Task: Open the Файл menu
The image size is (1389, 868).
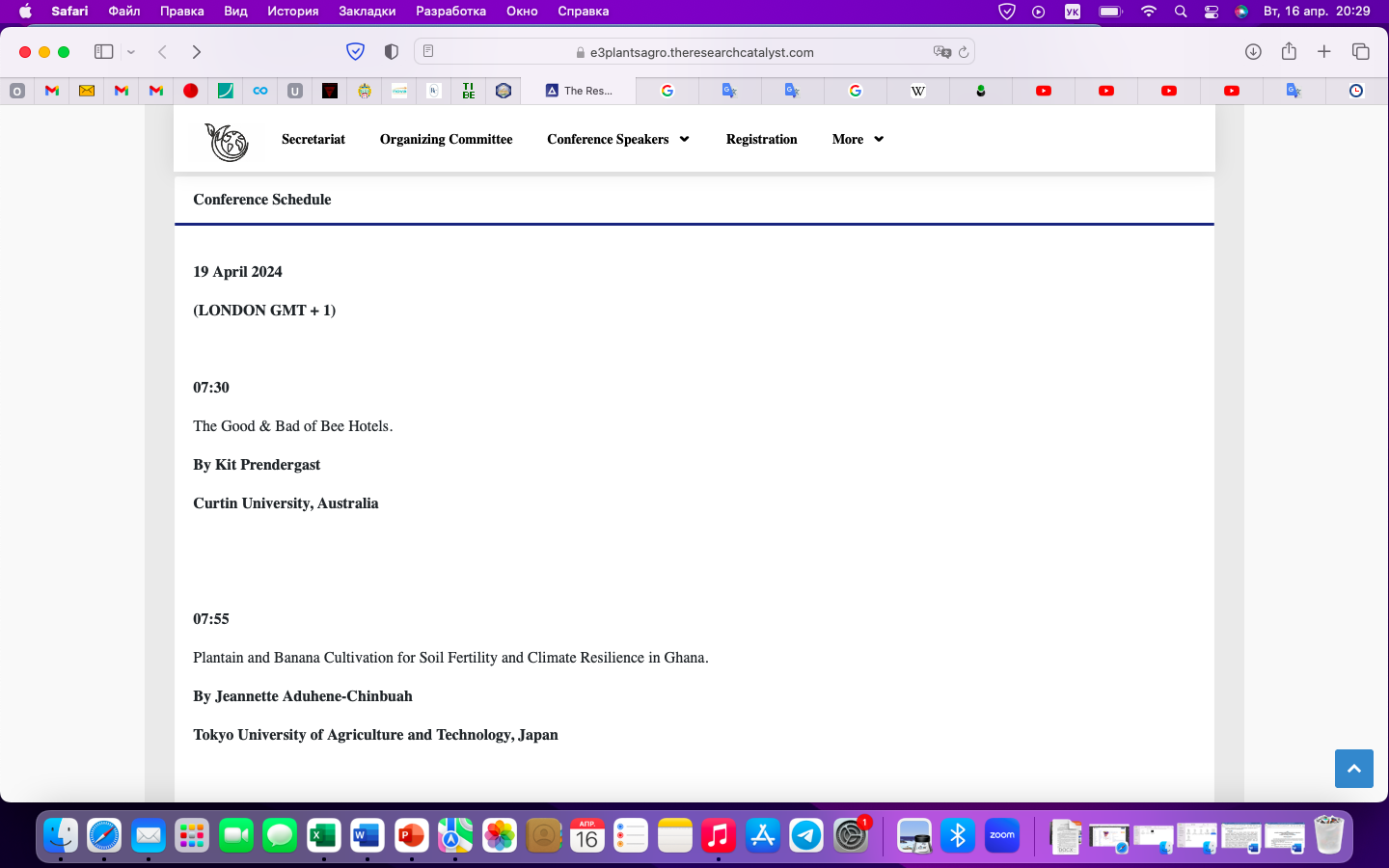Action: [124, 12]
